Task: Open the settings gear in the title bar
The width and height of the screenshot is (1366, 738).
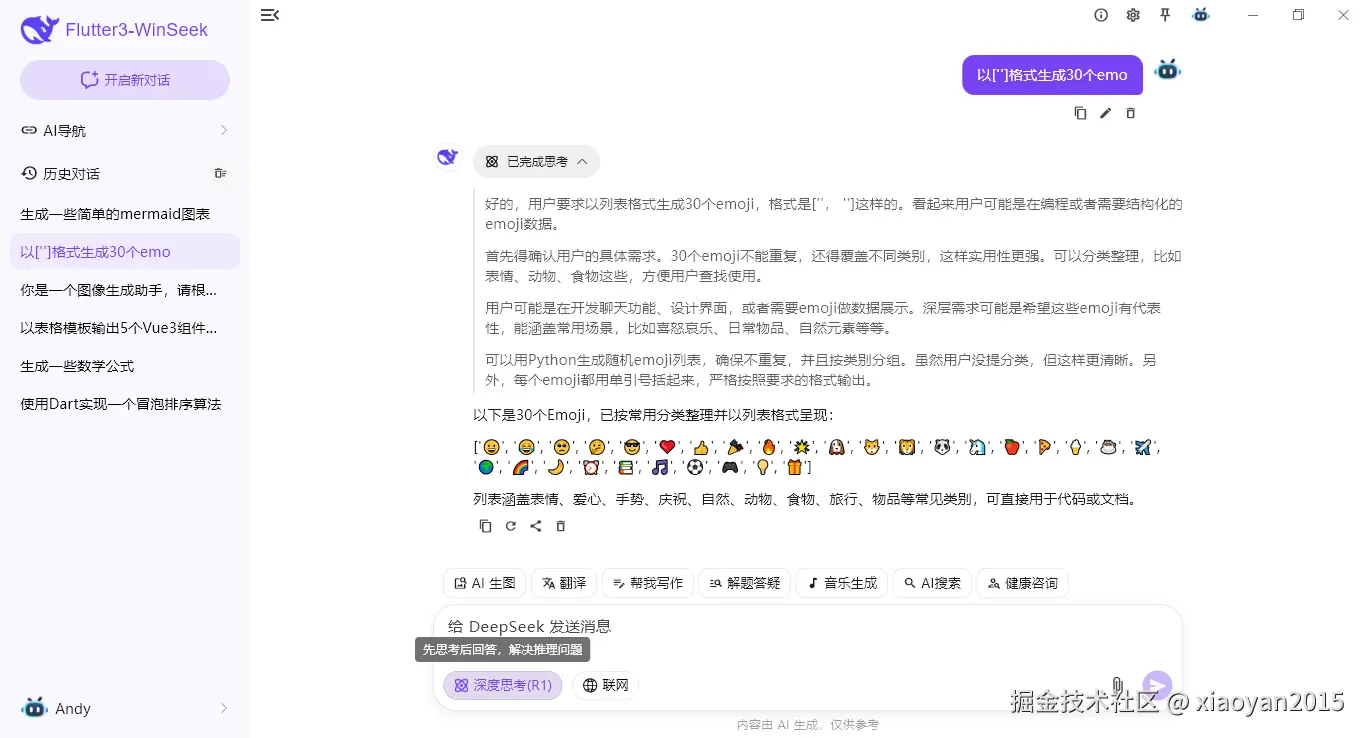Action: (1132, 15)
